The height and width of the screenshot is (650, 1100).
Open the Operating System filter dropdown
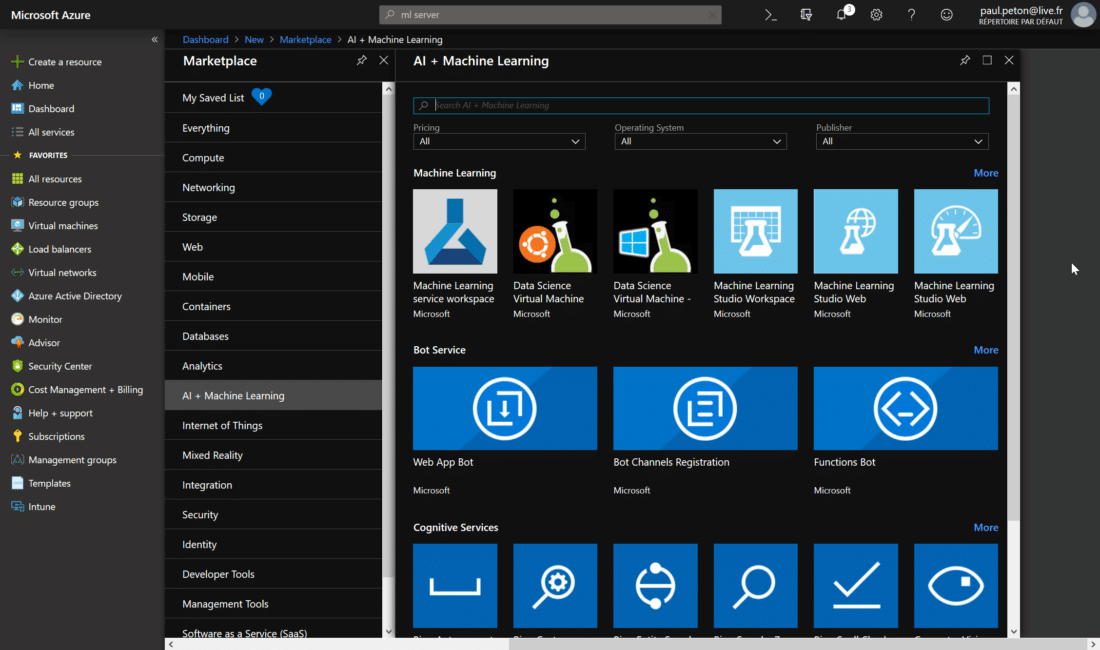(700, 141)
